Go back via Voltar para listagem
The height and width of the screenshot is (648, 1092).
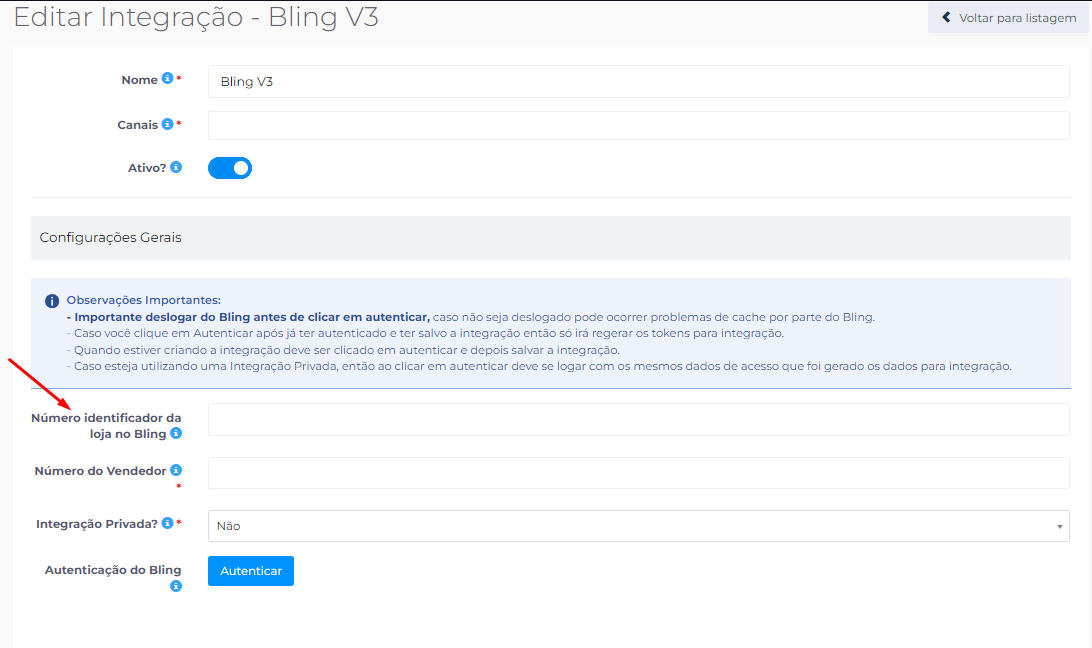coord(1008,17)
